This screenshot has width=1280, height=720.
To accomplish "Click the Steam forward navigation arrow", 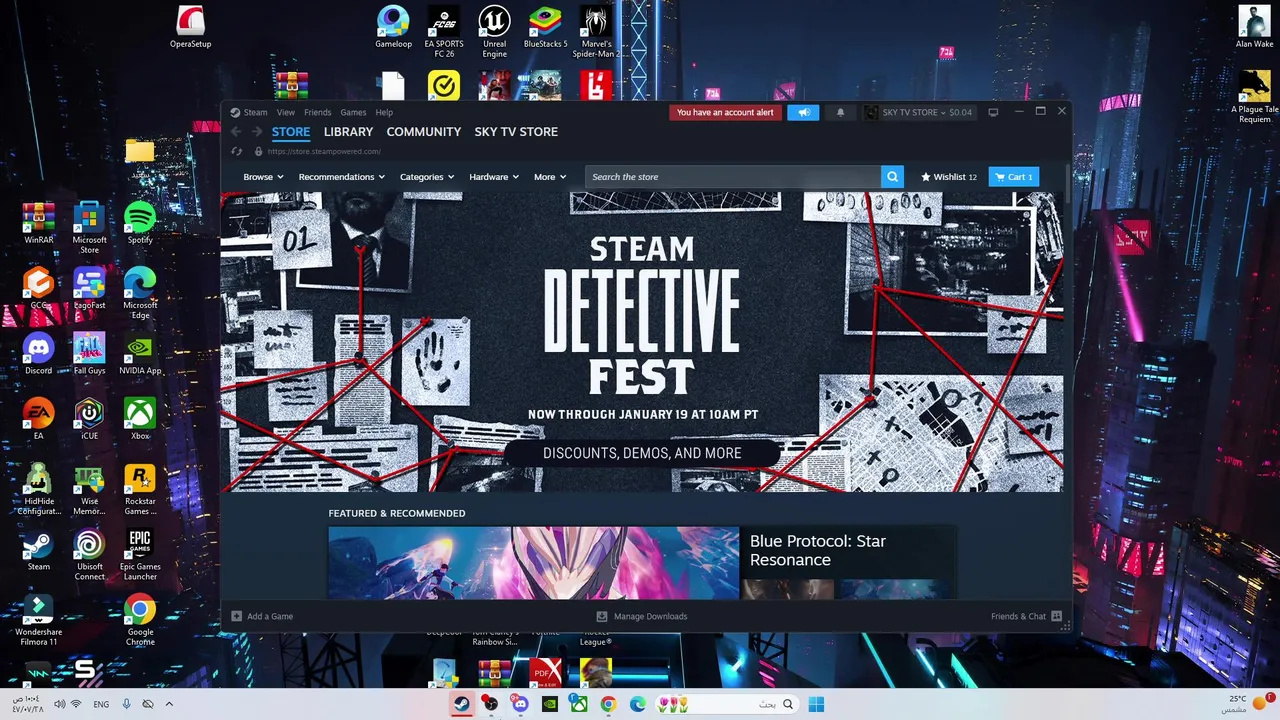I will point(257,132).
